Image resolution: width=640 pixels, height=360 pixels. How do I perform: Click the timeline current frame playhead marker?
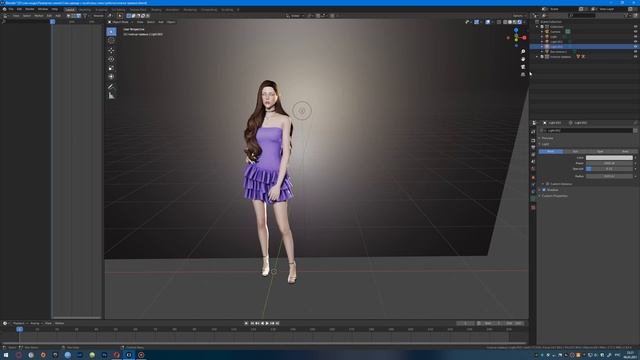(x=20, y=329)
